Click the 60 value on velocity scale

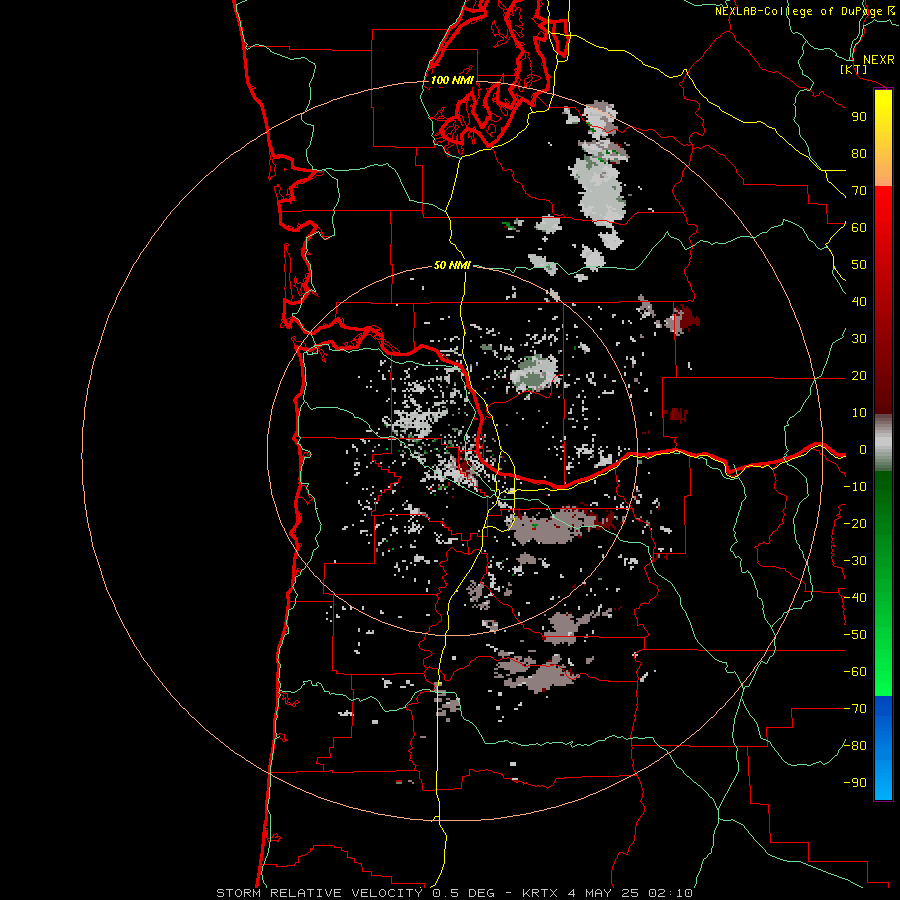tap(859, 228)
